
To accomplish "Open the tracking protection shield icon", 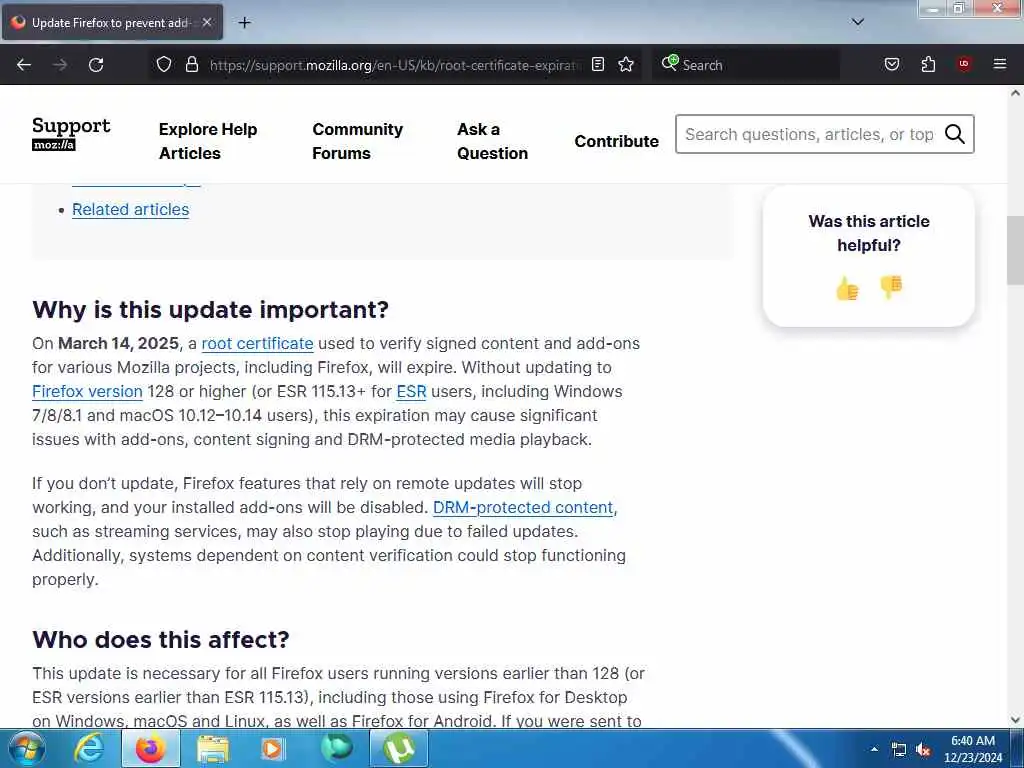I will (x=164, y=64).
